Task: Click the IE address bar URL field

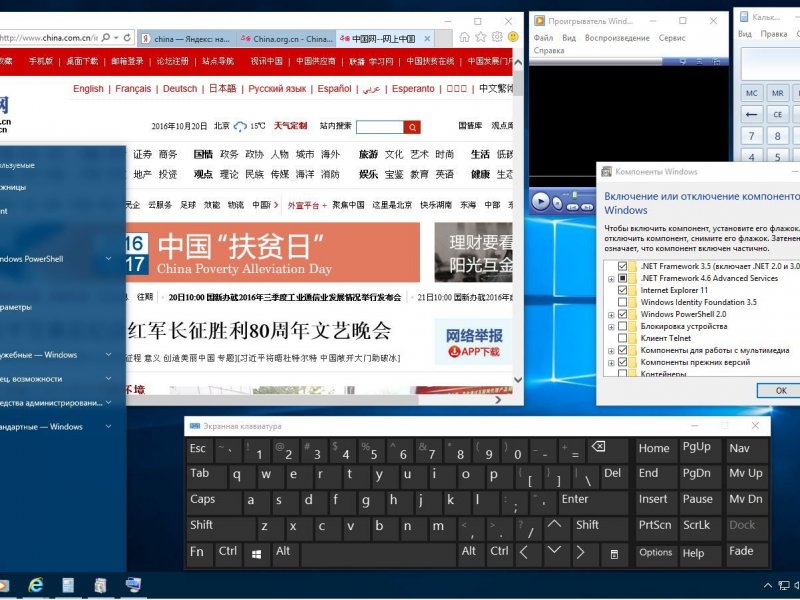Action: point(49,38)
